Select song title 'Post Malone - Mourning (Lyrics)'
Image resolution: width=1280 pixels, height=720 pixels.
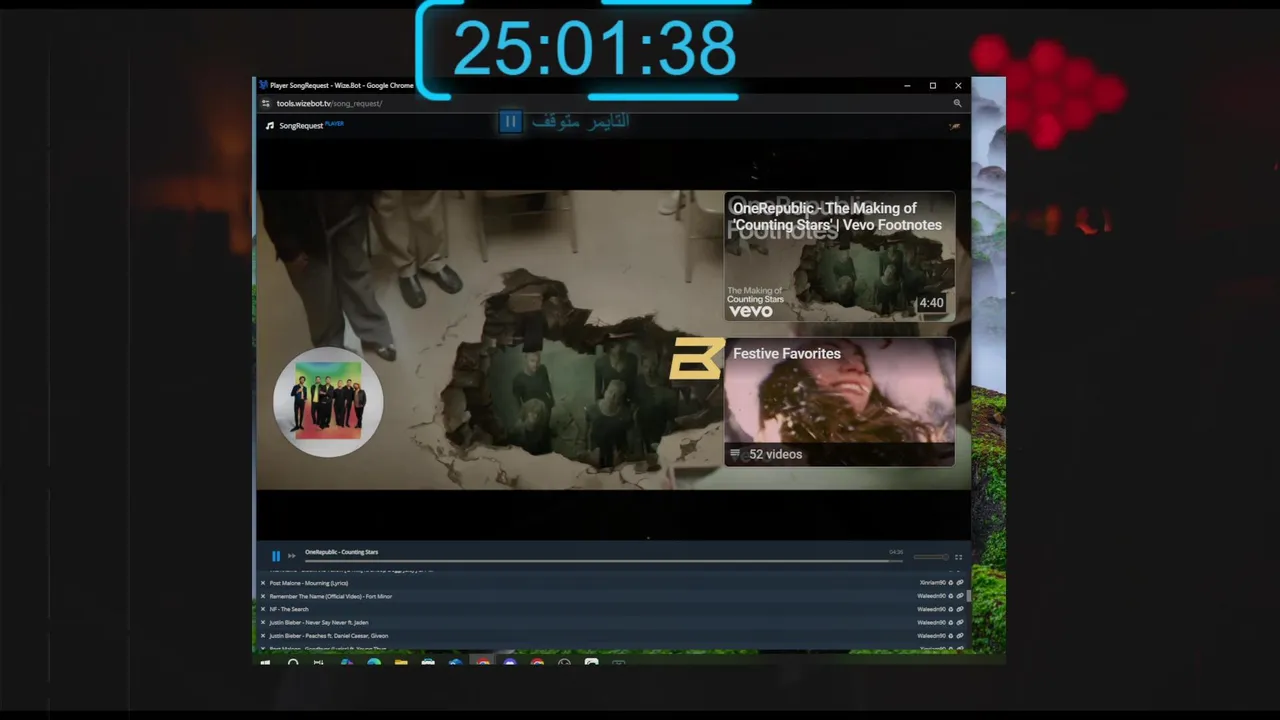click(309, 583)
